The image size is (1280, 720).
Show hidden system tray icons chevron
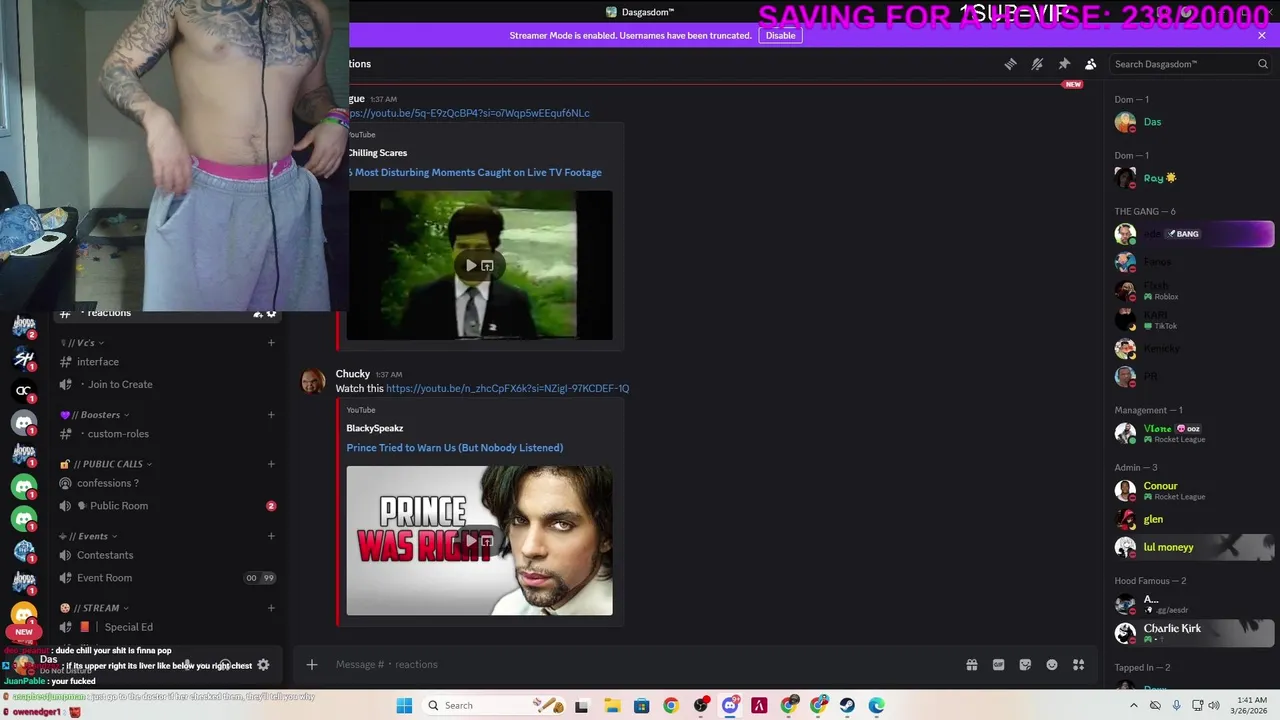[x=1133, y=706]
